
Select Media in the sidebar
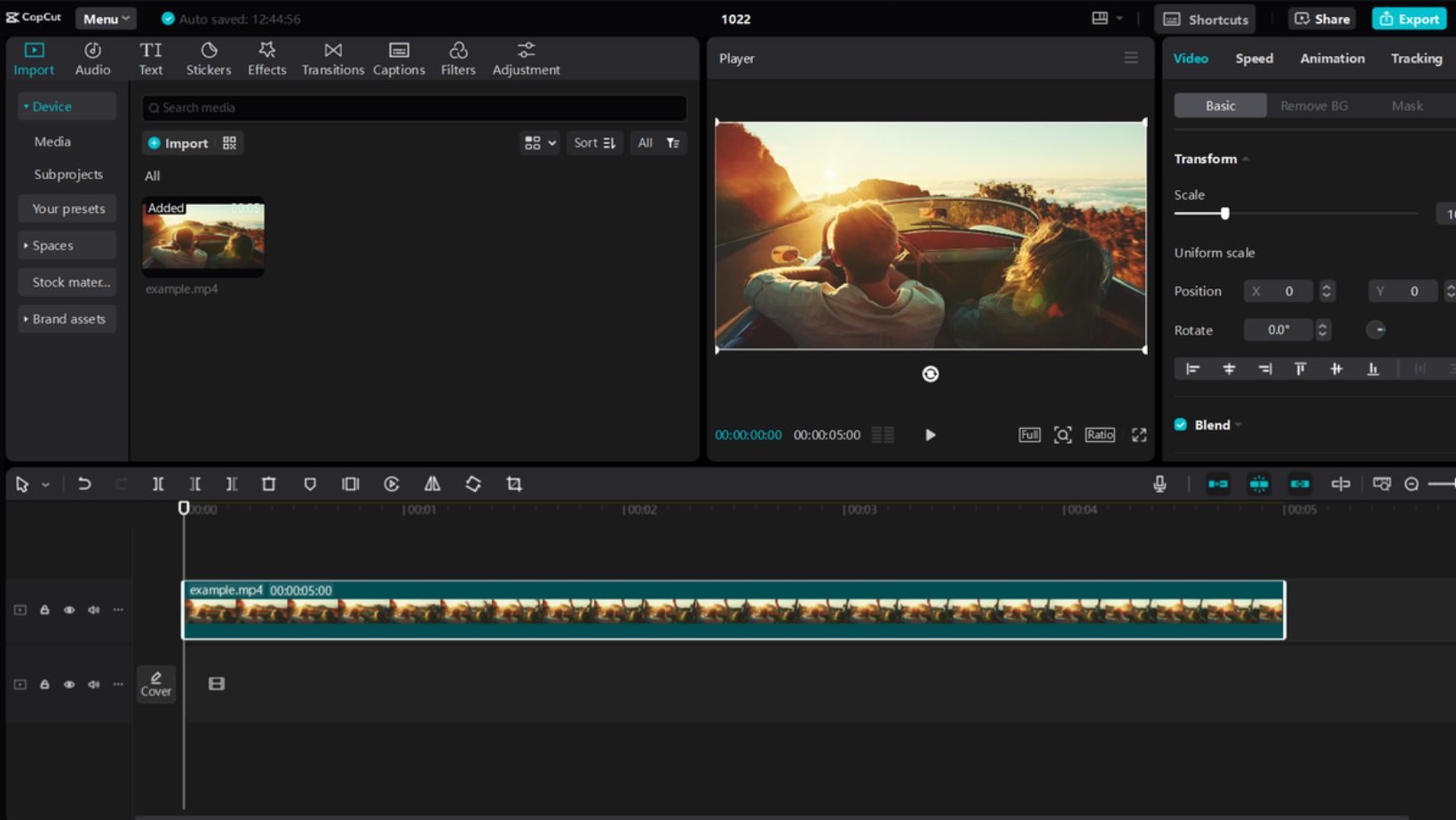point(52,141)
